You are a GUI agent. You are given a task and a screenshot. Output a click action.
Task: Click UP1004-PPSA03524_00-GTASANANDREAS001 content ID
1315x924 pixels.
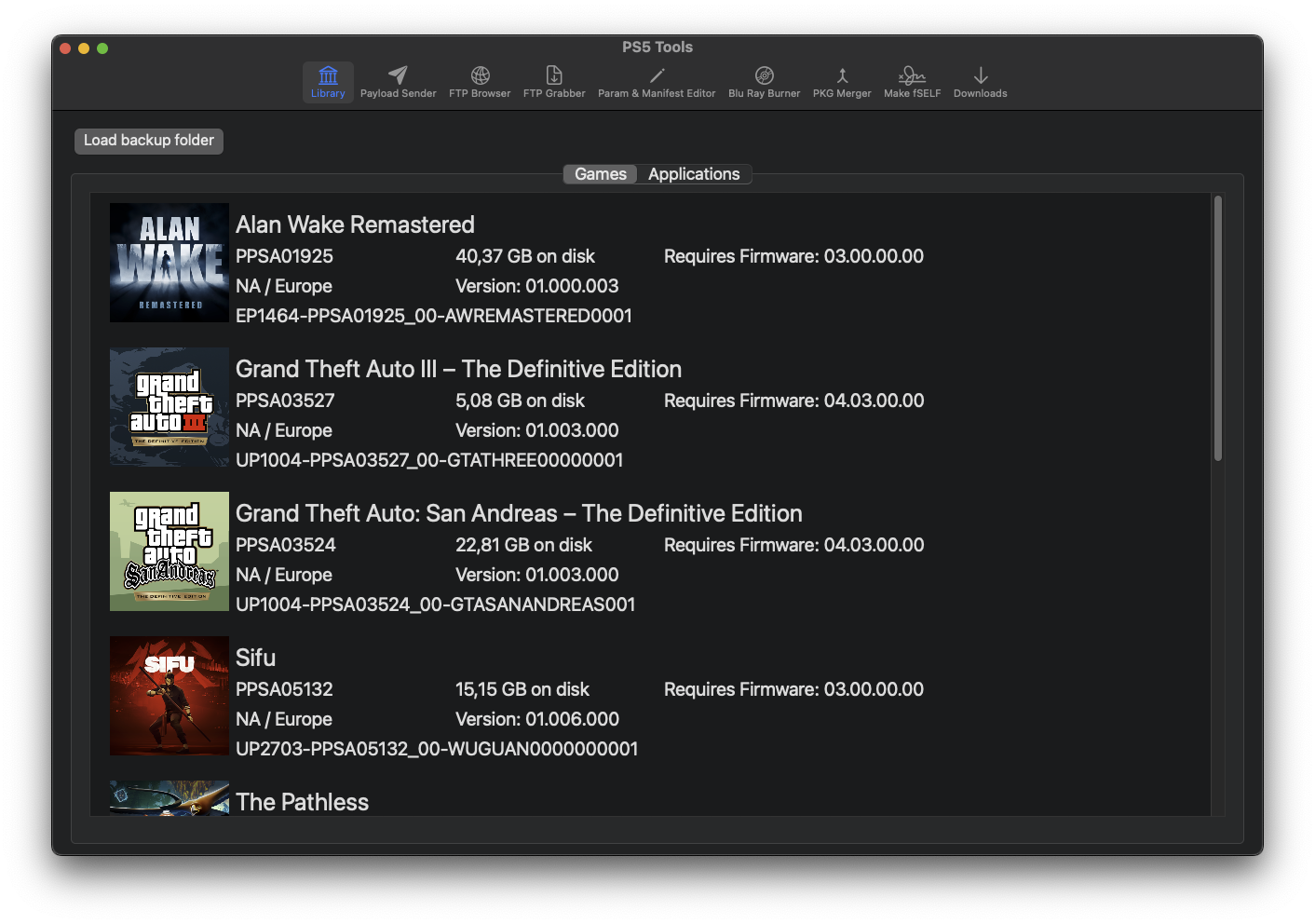tap(436, 605)
